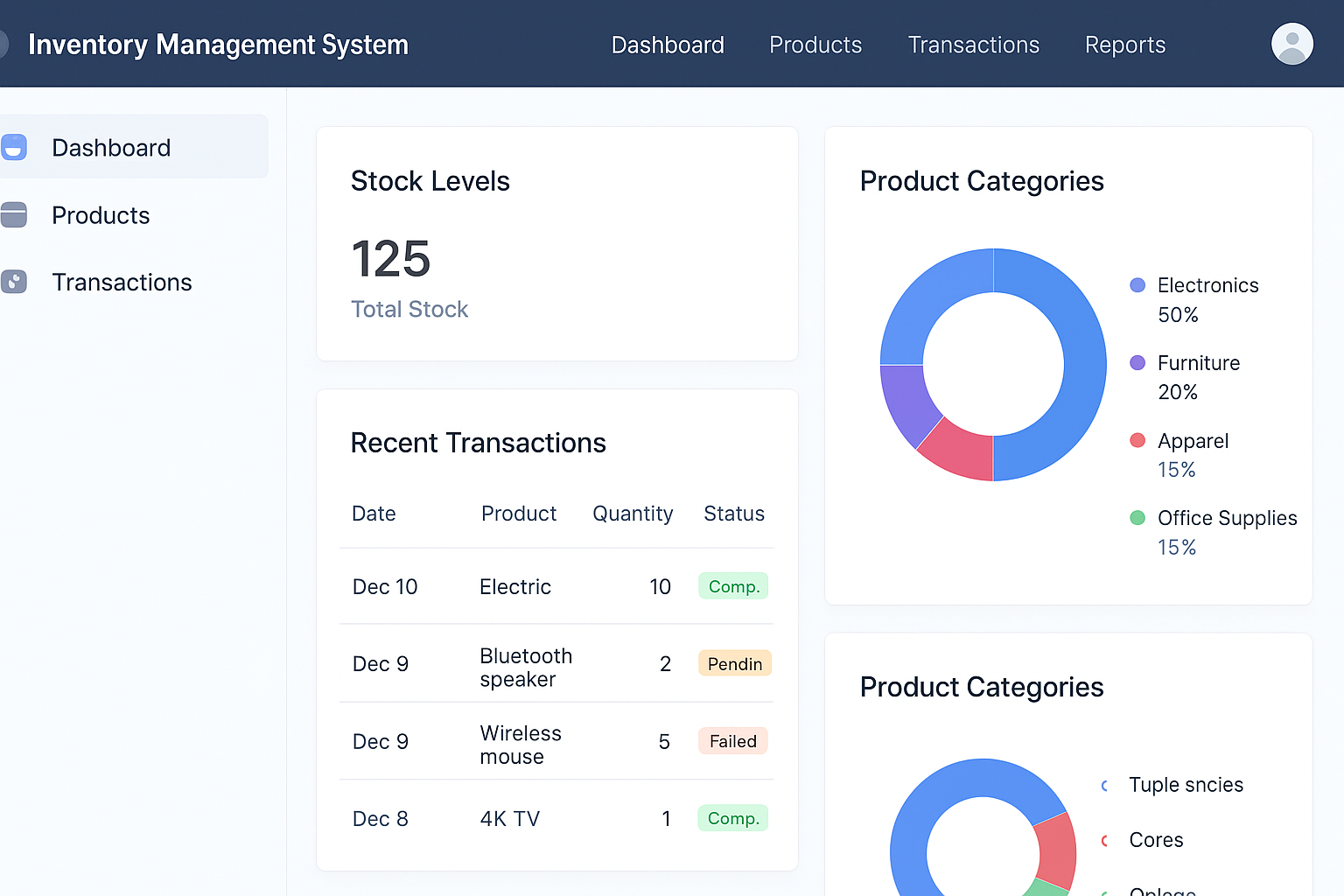Select Transactions in the left sidebar
Viewport: 1344px width, 896px height.
tap(122, 283)
